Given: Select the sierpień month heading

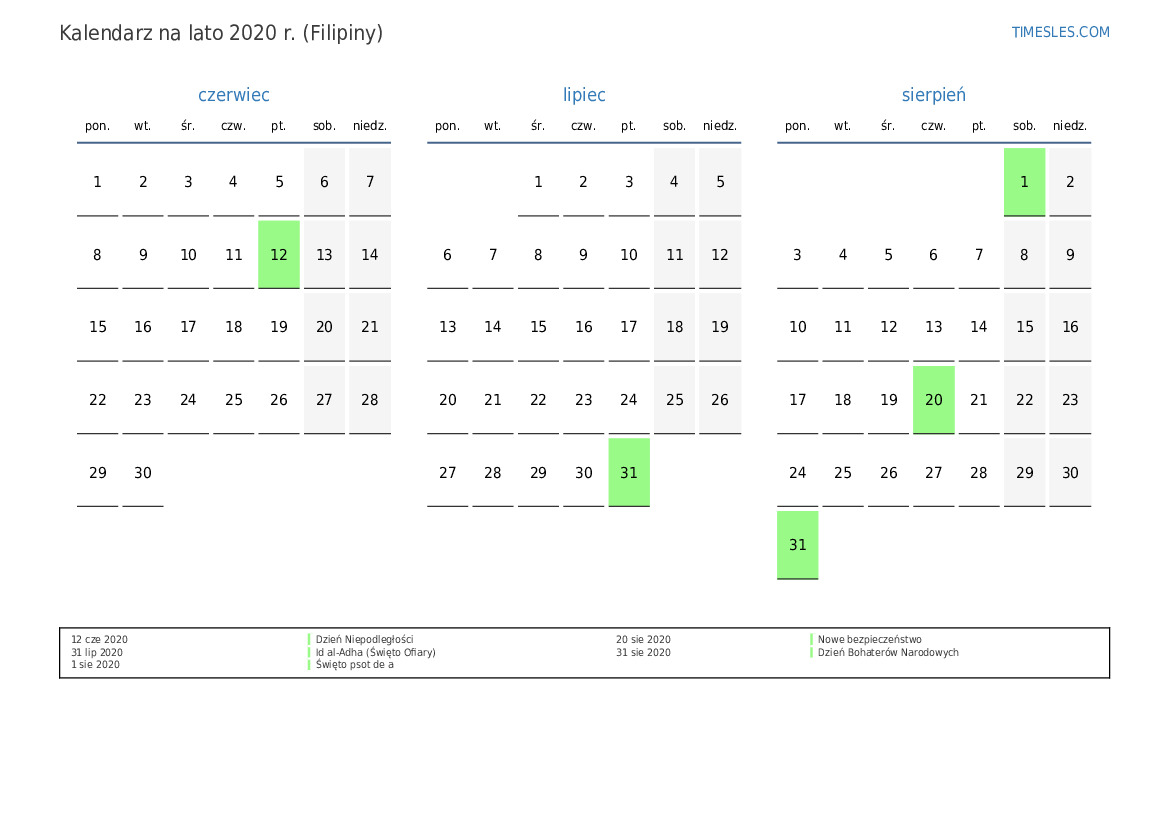Looking at the screenshot, I should (933, 95).
